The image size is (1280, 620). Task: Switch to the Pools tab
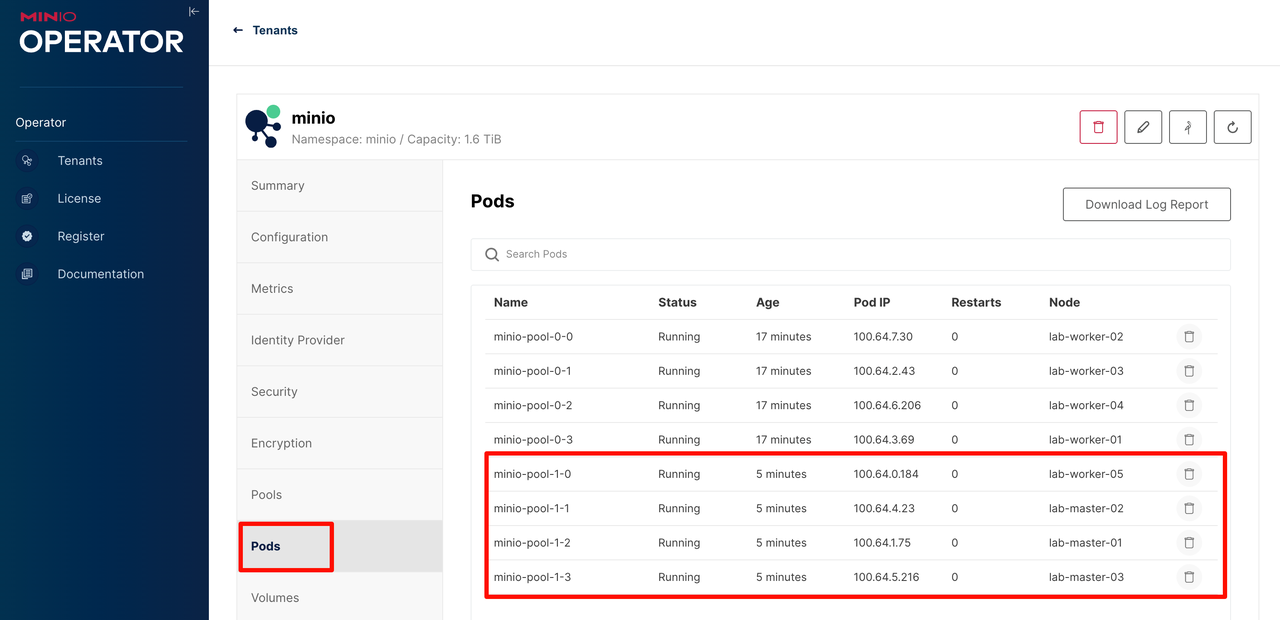coord(340,495)
